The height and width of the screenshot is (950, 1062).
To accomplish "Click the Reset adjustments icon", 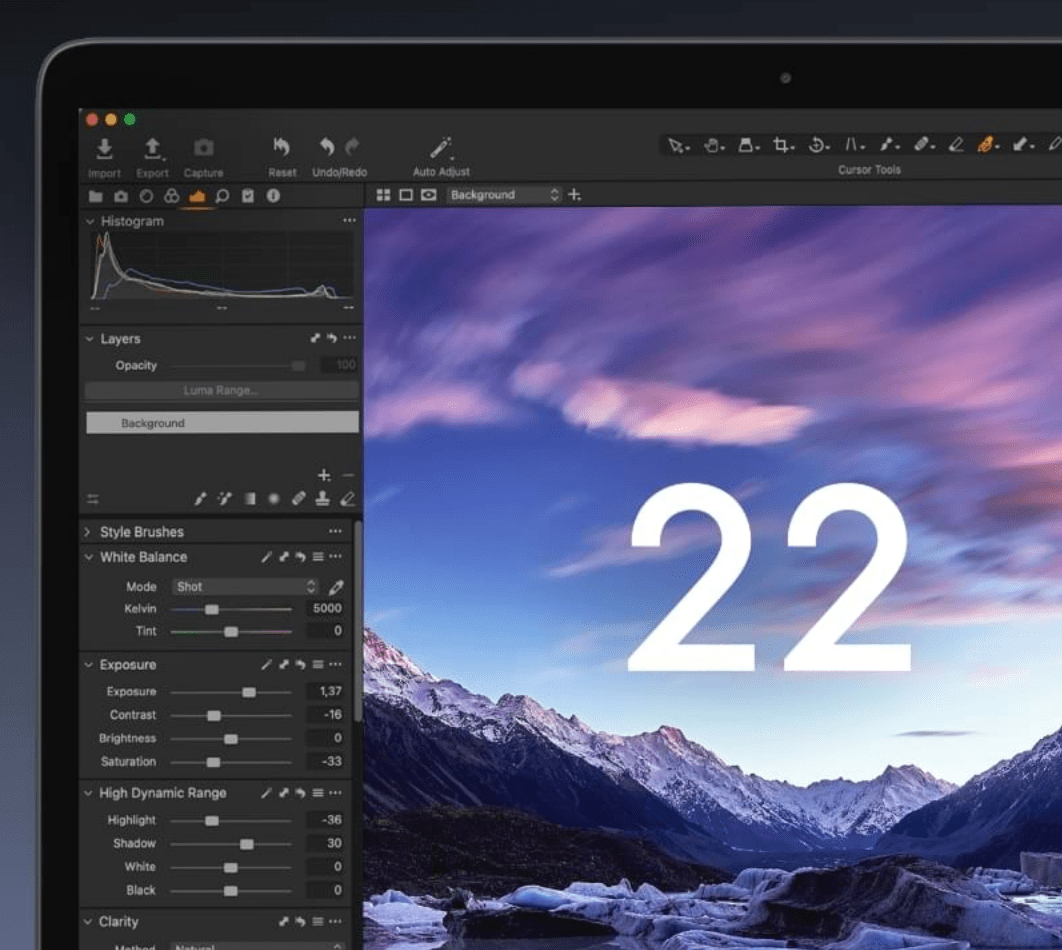I will coord(282,147).
